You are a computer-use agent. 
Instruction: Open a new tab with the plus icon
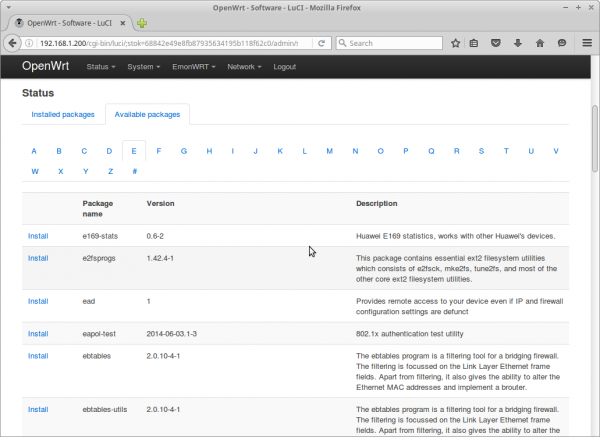click(142, 23)
